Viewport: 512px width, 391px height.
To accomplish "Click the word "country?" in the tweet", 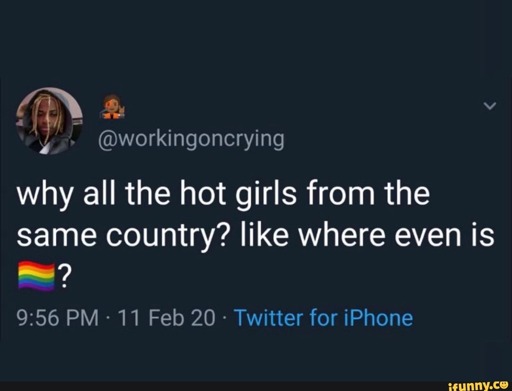I will (167, 236).
